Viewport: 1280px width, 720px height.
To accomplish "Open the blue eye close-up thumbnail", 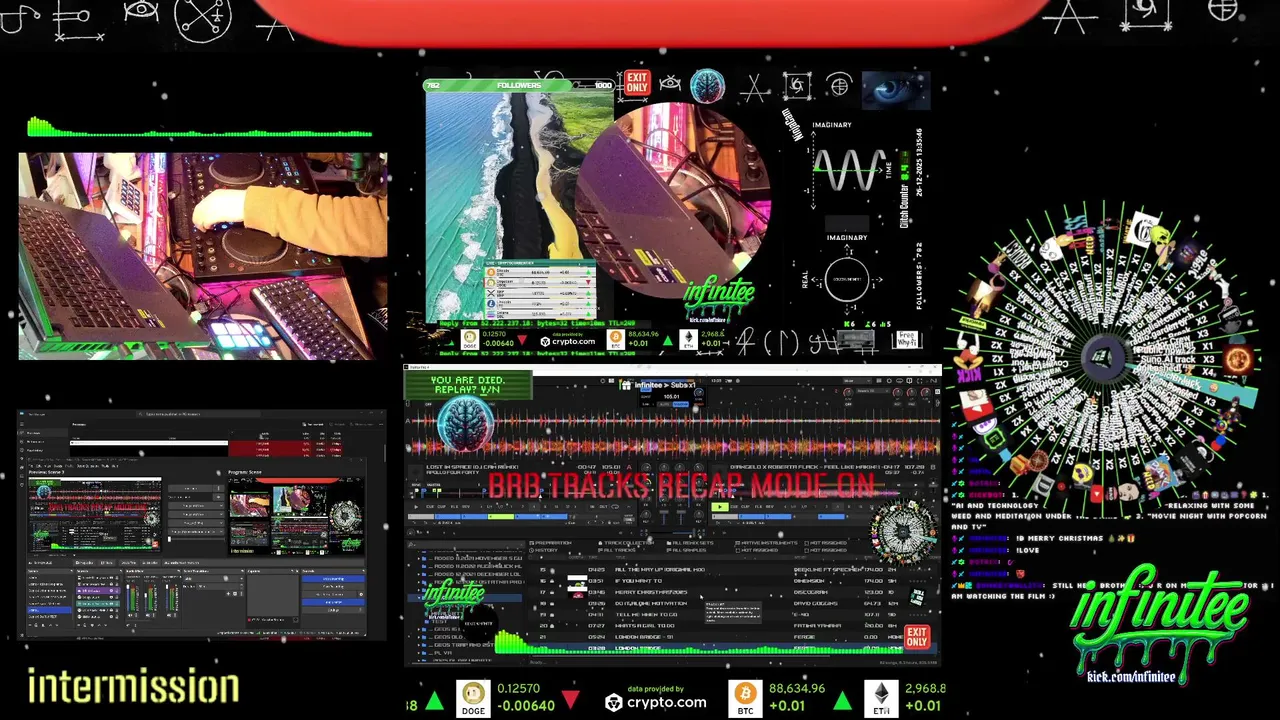I will click(895, 88).
